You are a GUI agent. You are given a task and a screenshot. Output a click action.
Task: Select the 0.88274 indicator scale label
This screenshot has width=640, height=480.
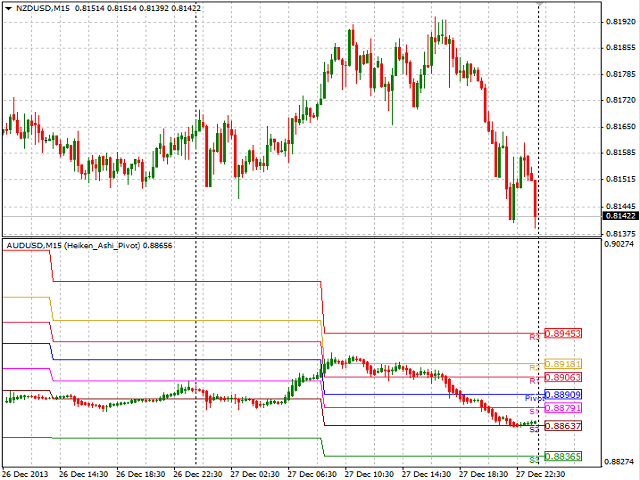pos(619,462)
